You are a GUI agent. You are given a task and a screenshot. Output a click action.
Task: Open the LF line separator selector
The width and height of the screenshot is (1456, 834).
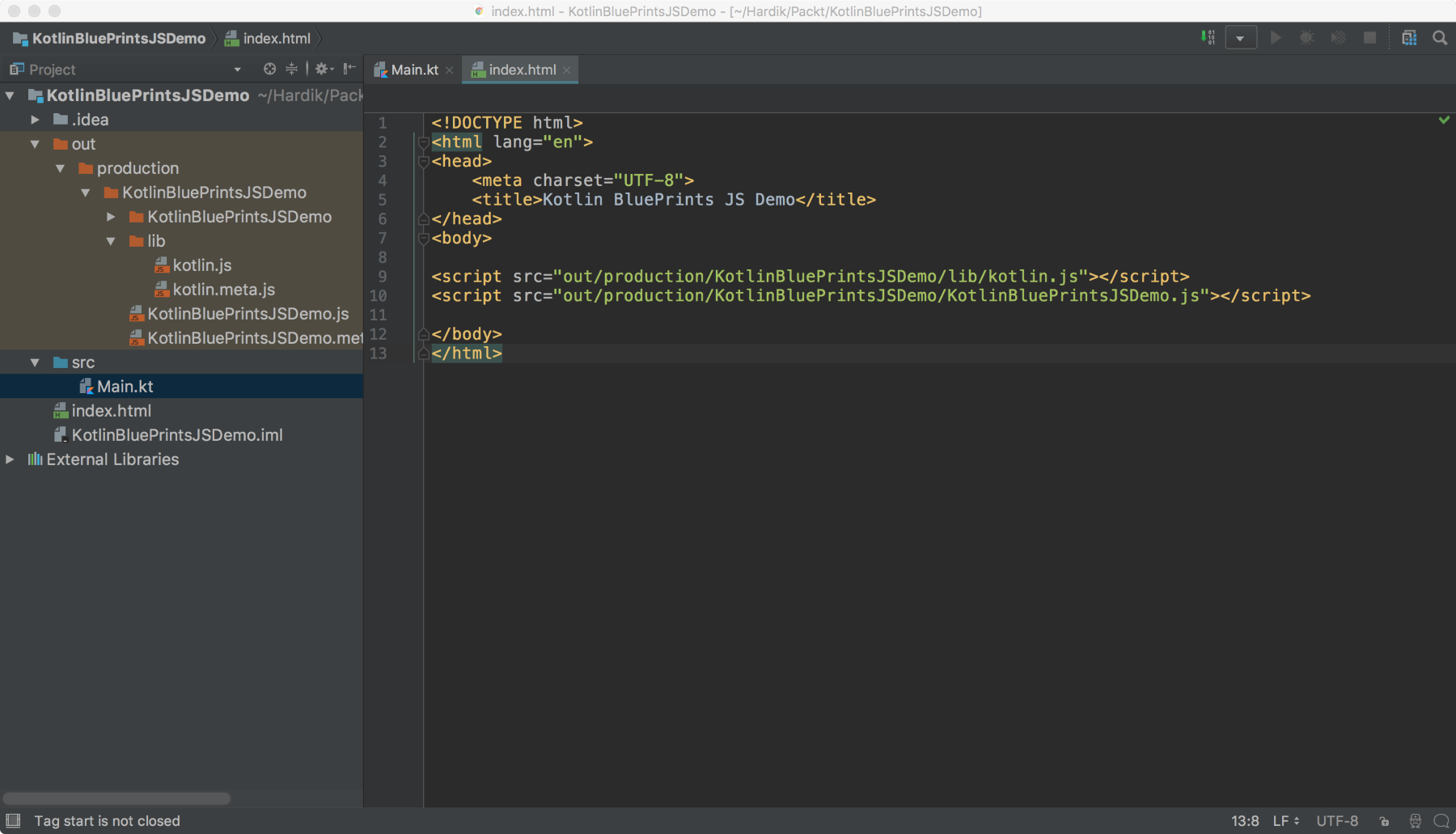pyautogui.click(x=1285, y=820)
